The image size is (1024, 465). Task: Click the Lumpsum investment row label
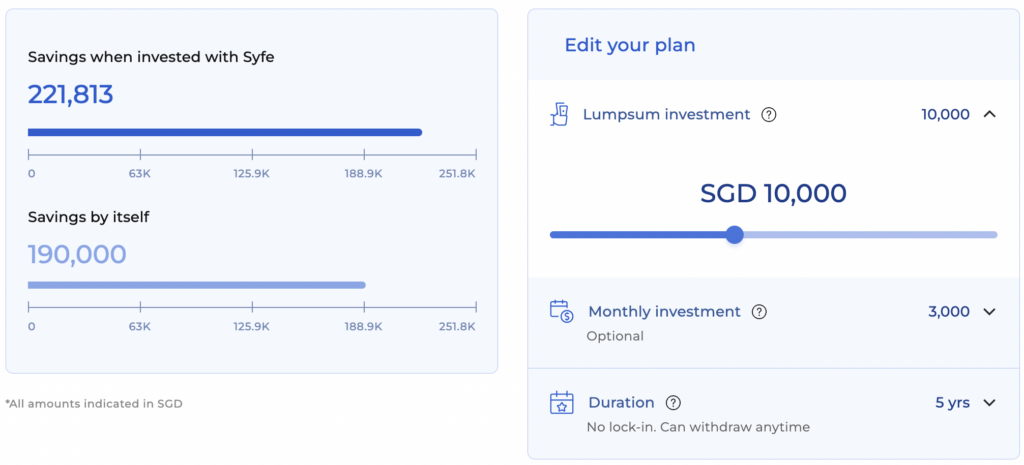pos(666,115)
